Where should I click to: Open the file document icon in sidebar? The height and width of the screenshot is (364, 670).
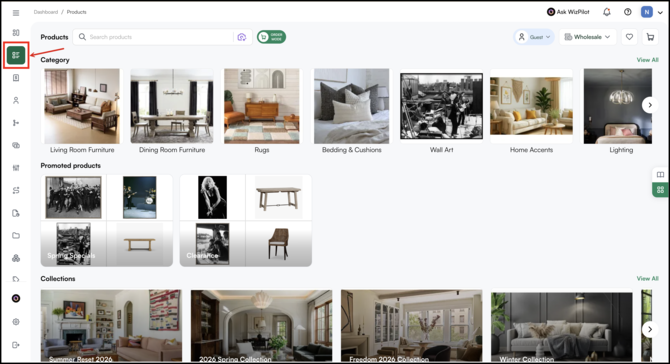[16, 213]
